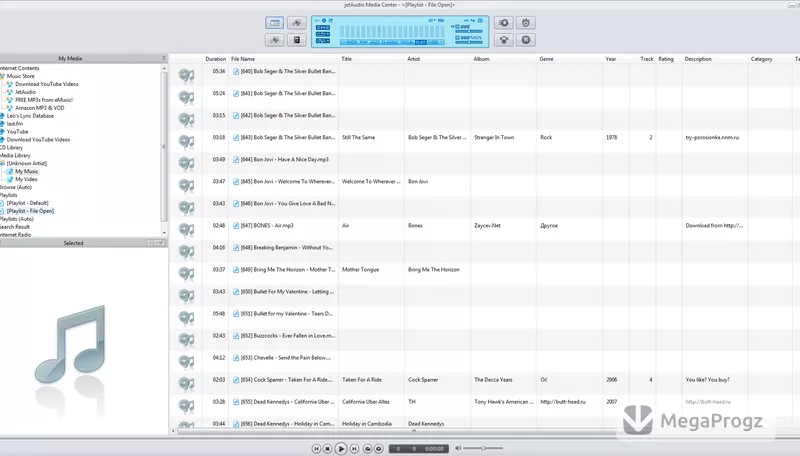
Task: Stop playback with the stop button
Action: (328, 449)
